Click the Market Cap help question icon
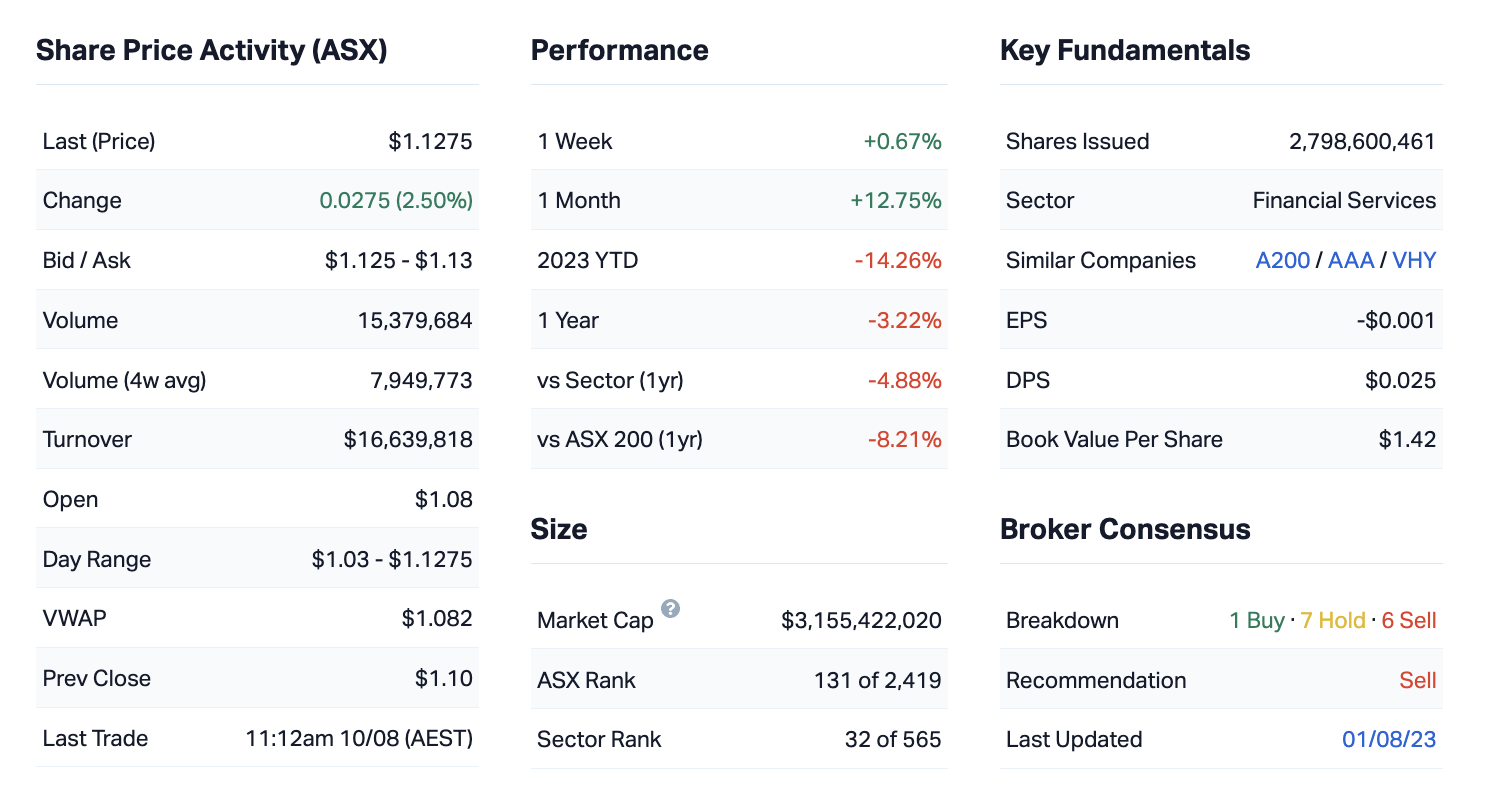This screenshot has width=1488, height=812. 670,609
